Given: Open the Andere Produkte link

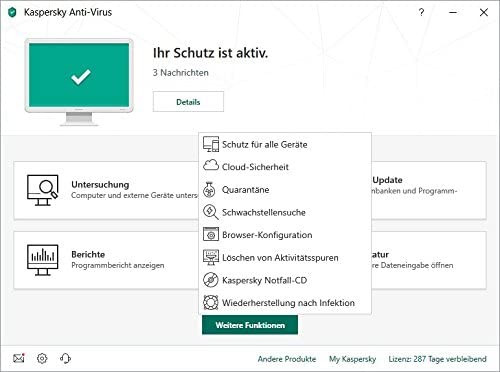Looking at the screenshot, I should coord(287,359).
